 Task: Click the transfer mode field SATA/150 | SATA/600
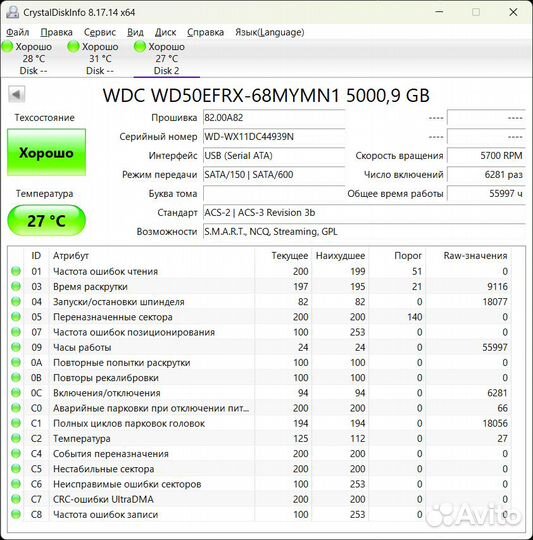pos(274,175)
